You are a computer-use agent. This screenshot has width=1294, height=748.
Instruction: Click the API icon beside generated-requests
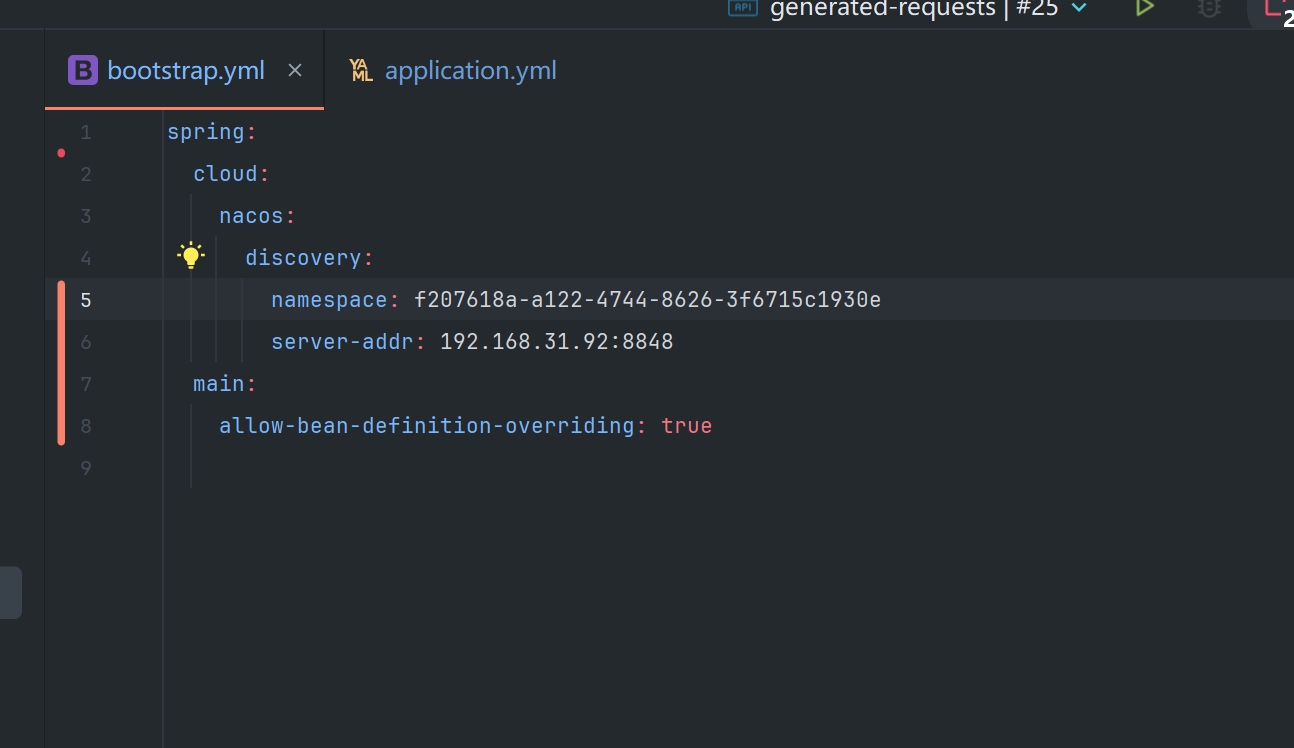743,8
